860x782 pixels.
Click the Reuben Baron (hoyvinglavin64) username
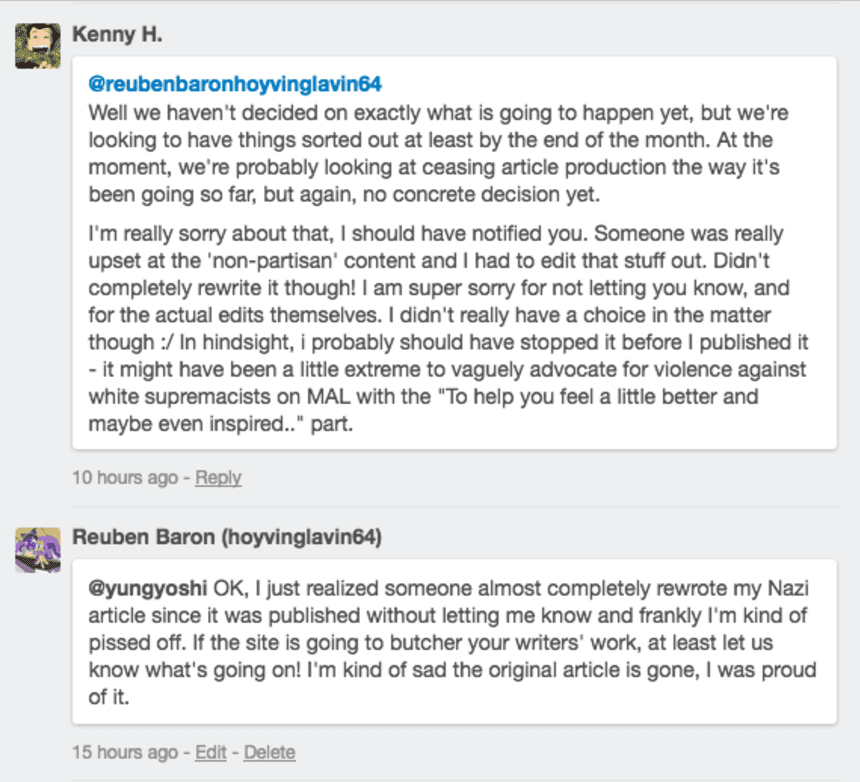[227, 537]
